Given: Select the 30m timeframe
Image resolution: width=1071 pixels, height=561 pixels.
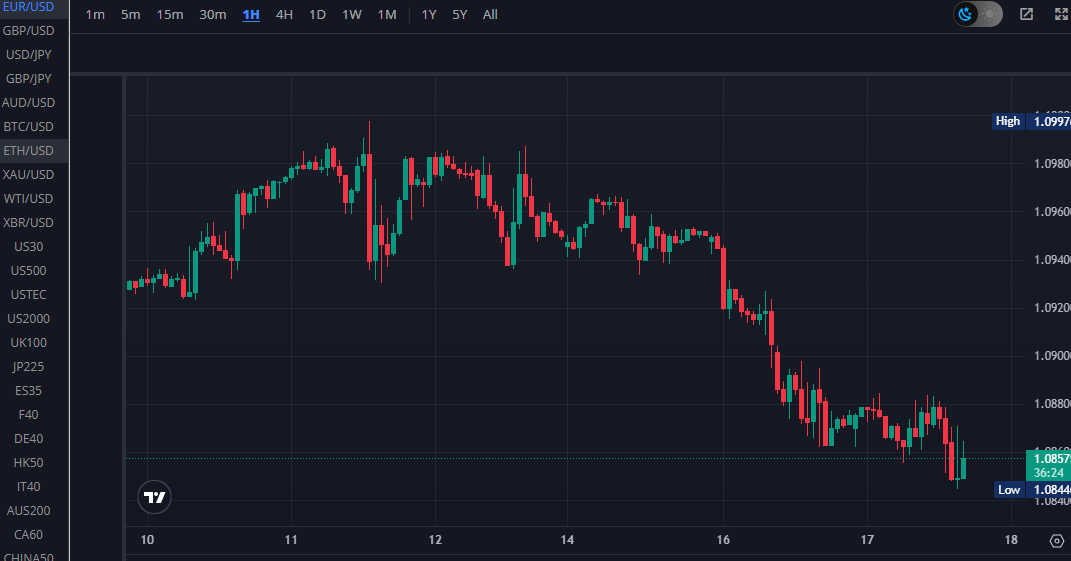Looking at the screenshot, I should pyautogui.click(x=212, y=14).
